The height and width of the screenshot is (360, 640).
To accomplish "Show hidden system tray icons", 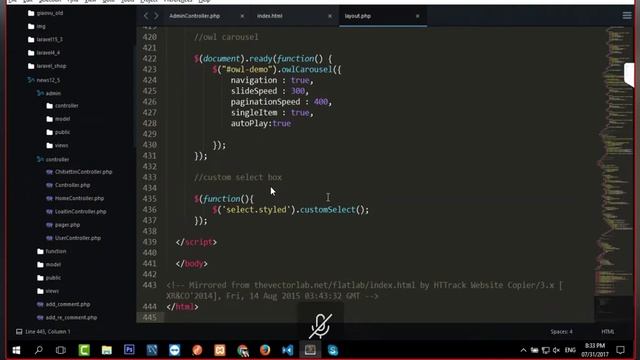I will (523, 350).
